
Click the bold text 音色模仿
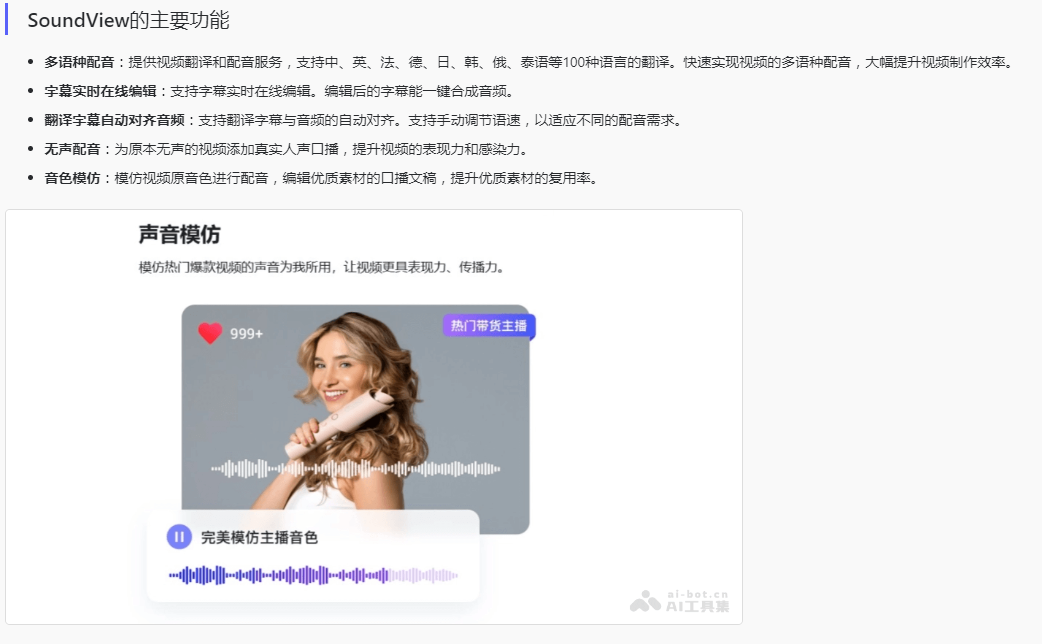(x=72, y=178)
